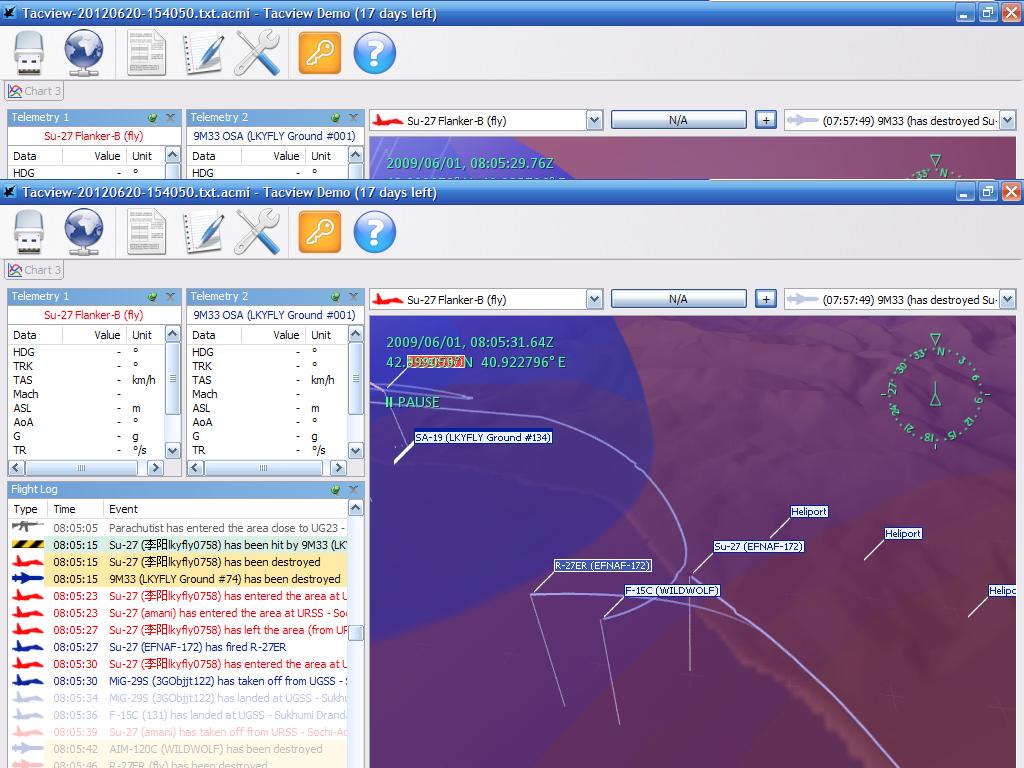This screenshot has height=768, width=1024.
Task: Select the F-15C (WILDWOLF) label
Action: pos(672,590)
